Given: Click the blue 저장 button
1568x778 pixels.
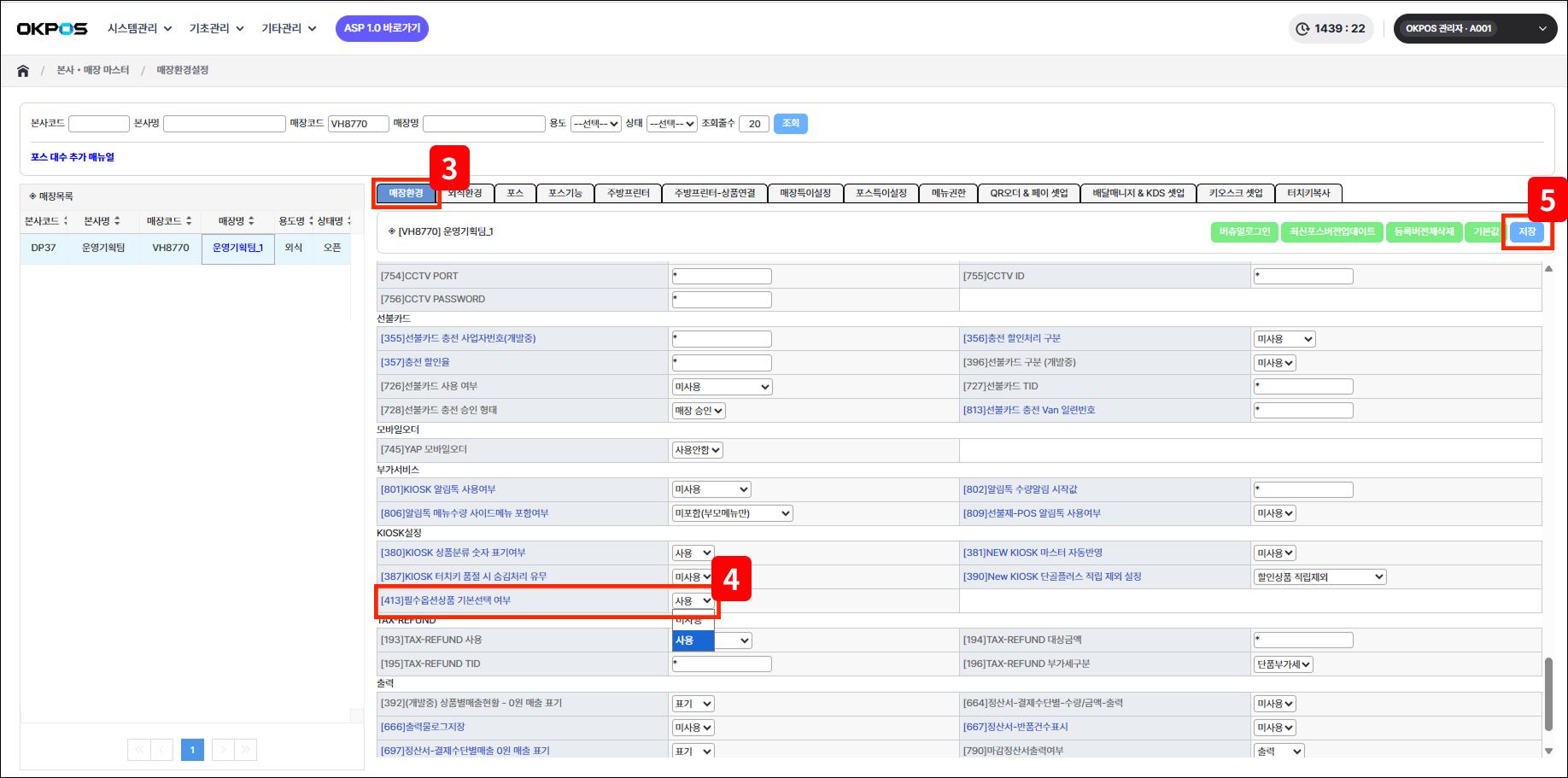Looking at the screenshot, I should pyautogui.click(x=1527, y=231).
